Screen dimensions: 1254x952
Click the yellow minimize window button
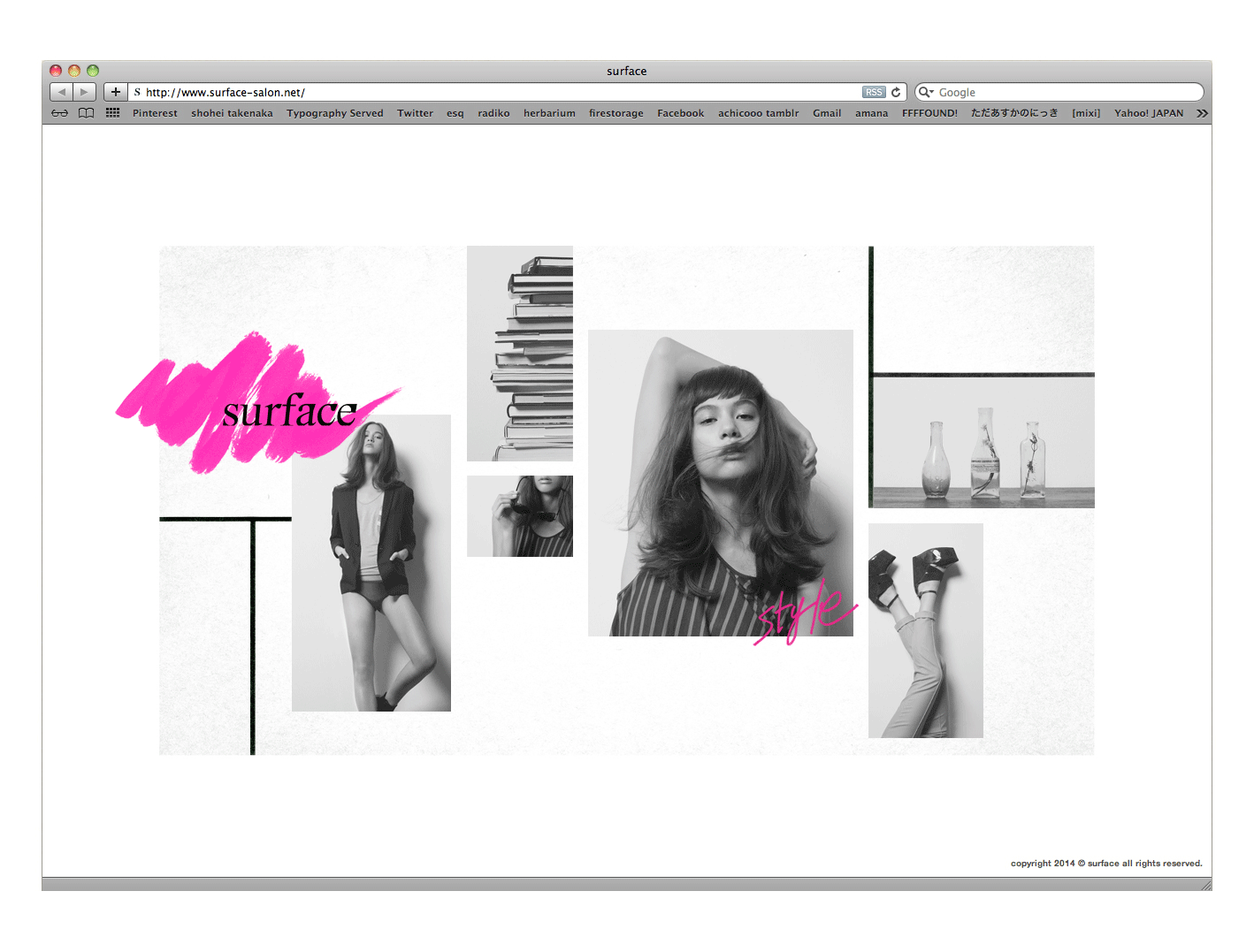tap(74, 71)
